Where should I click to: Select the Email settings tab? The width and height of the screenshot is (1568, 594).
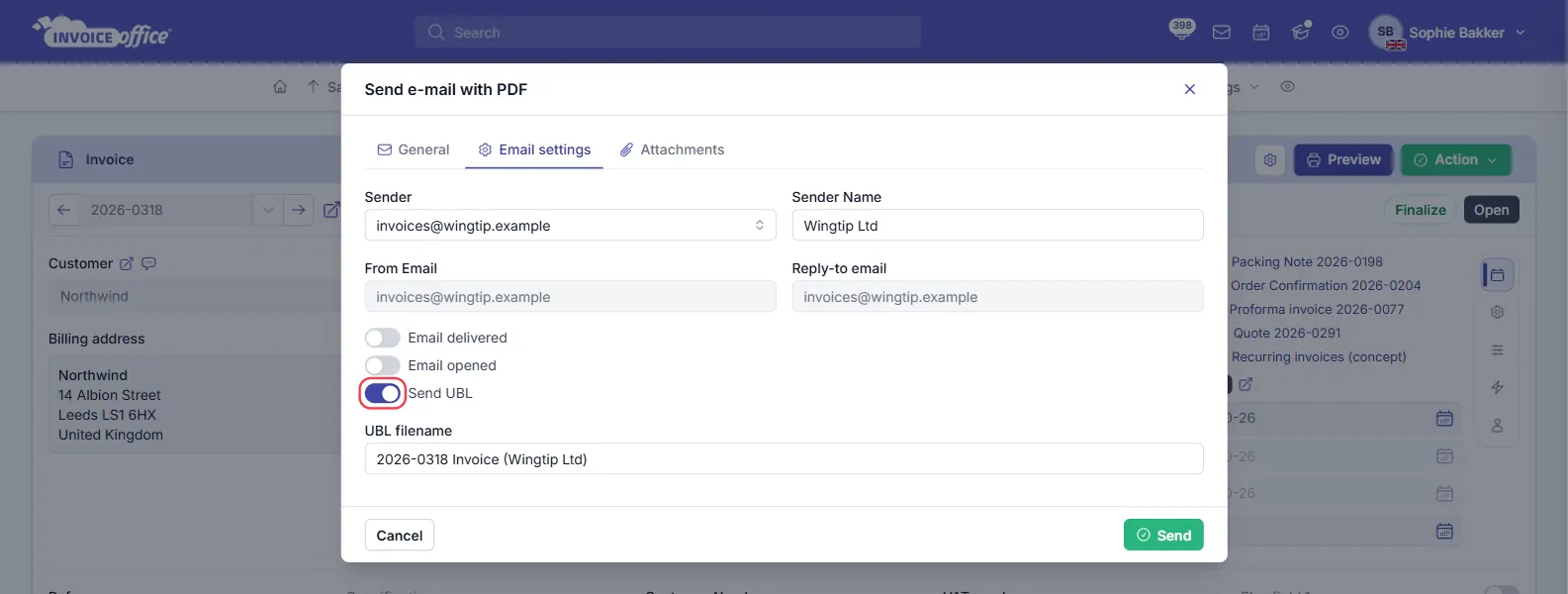point(534,149)
